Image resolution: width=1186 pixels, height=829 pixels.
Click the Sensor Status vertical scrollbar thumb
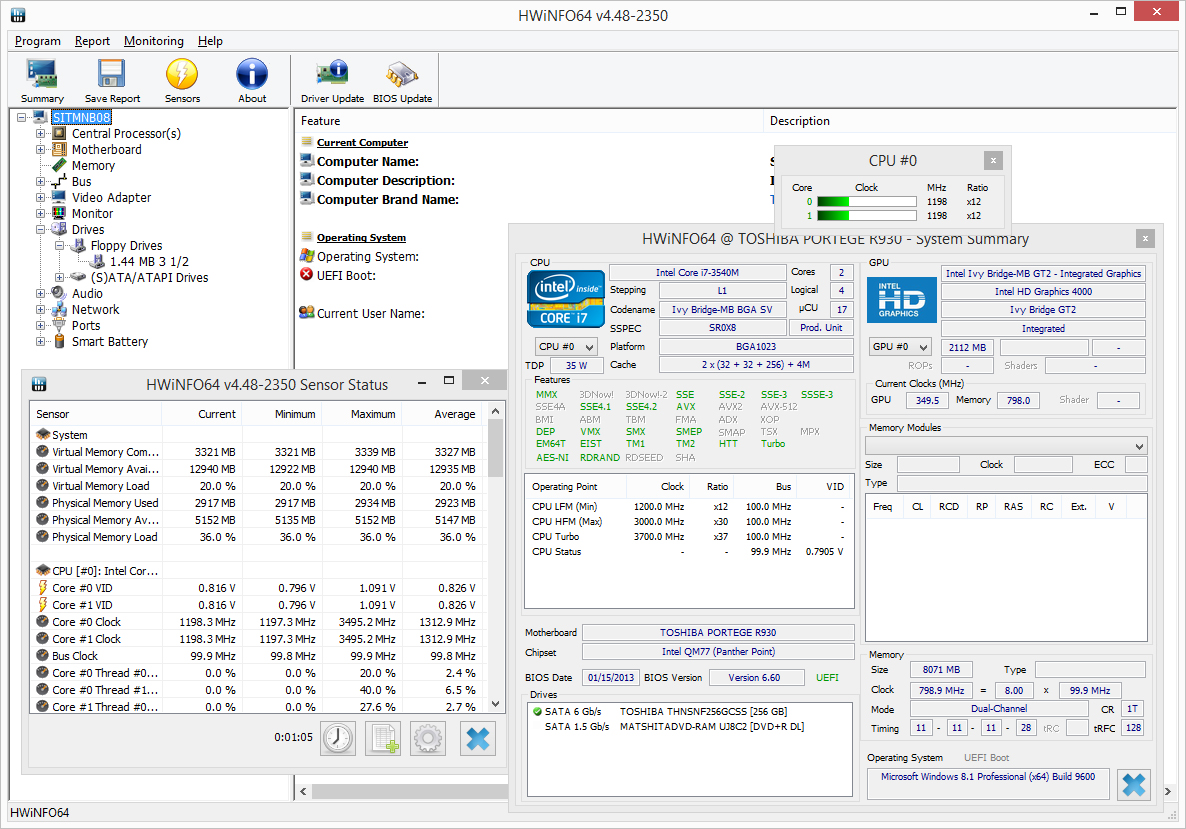pyautogui.click(x=495, y=448)
